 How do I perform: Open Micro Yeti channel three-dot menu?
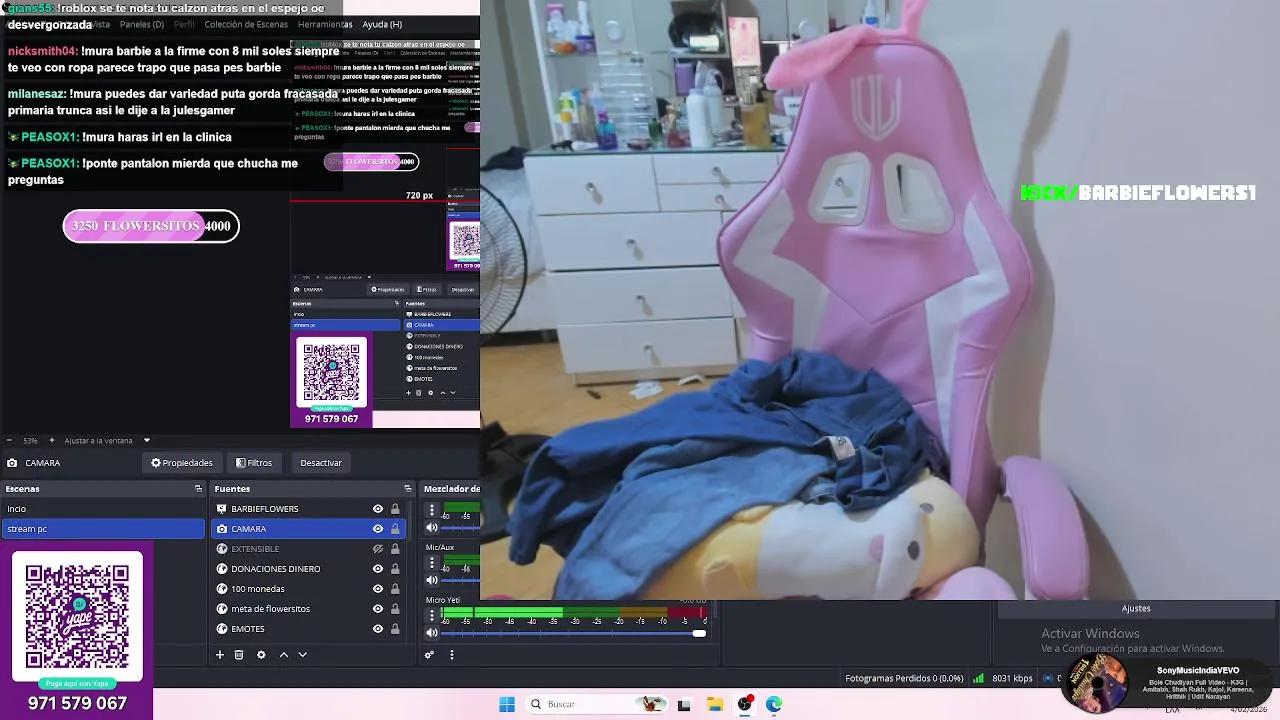(x=432, y=615)
